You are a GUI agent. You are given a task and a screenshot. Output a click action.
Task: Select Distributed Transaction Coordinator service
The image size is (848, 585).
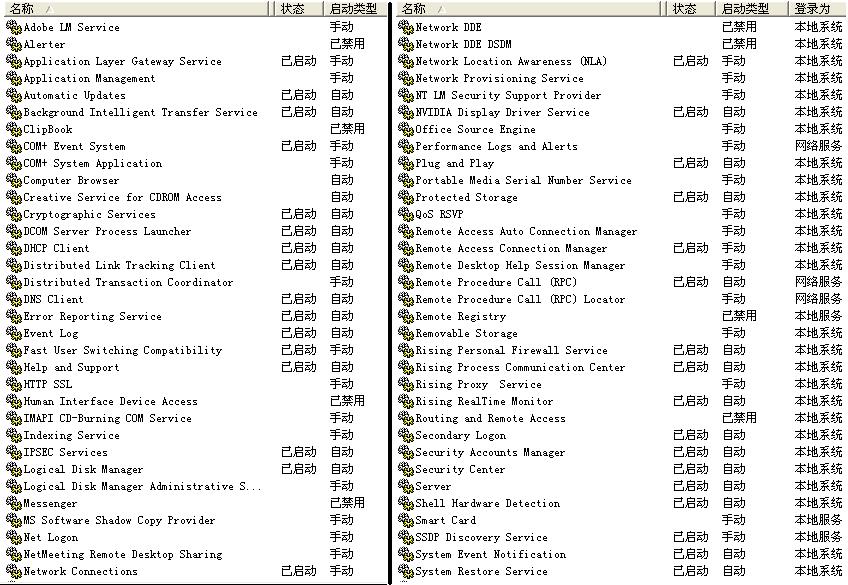128,282
